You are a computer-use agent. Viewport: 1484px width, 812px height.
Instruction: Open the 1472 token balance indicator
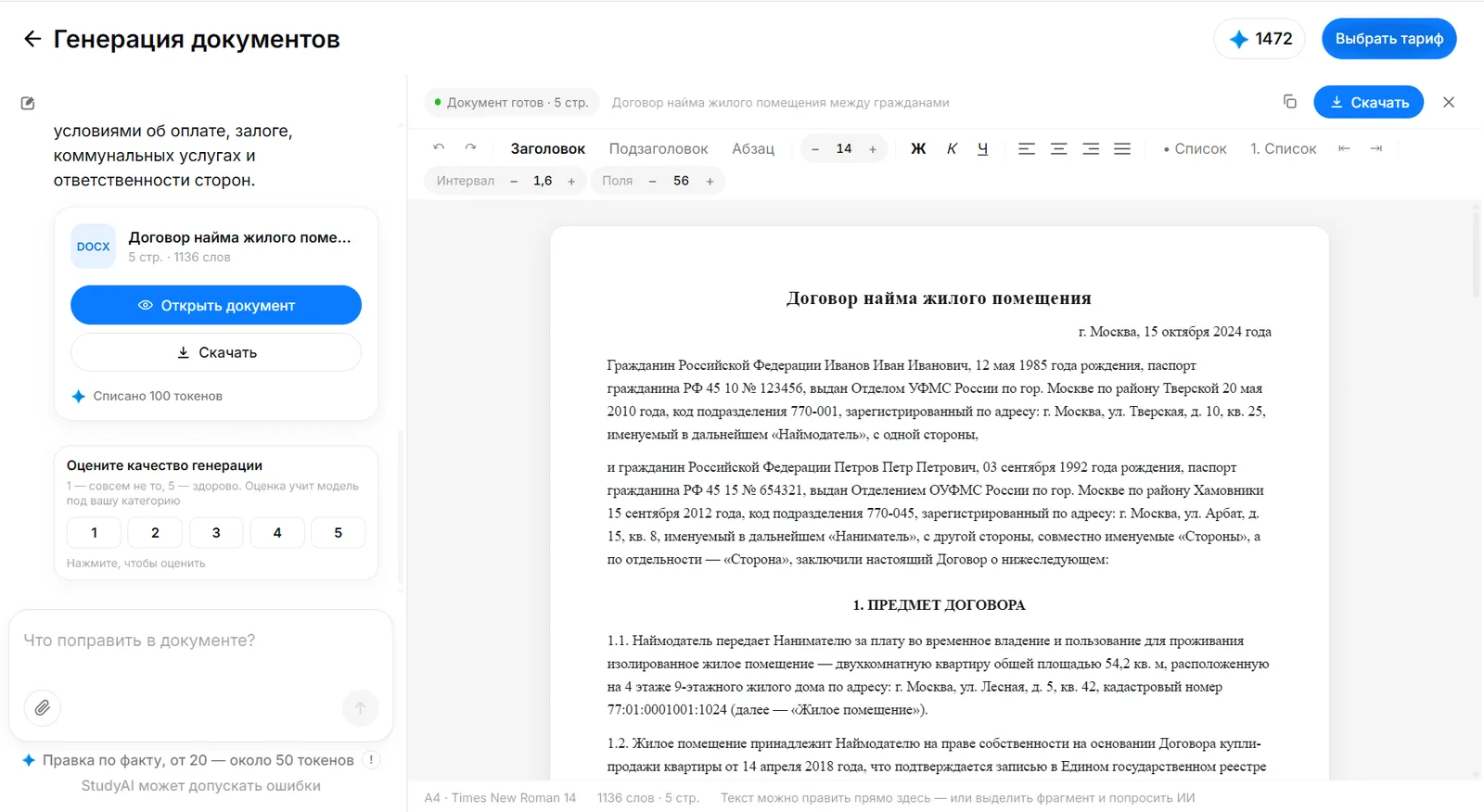(x=1260, y=39)
